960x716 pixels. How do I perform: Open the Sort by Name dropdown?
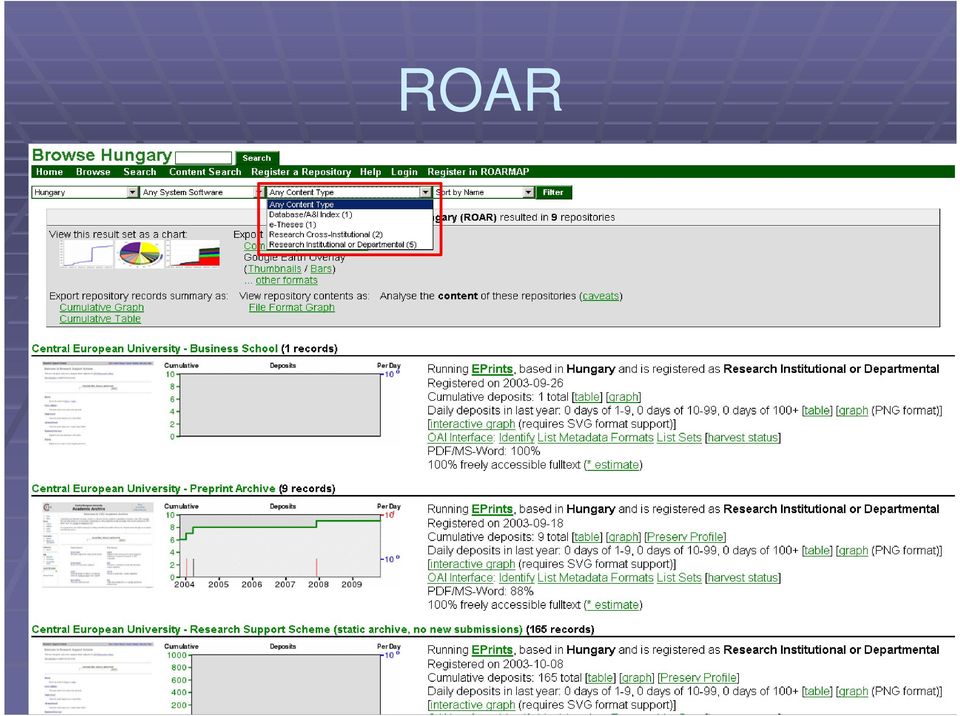pos(484,192)
